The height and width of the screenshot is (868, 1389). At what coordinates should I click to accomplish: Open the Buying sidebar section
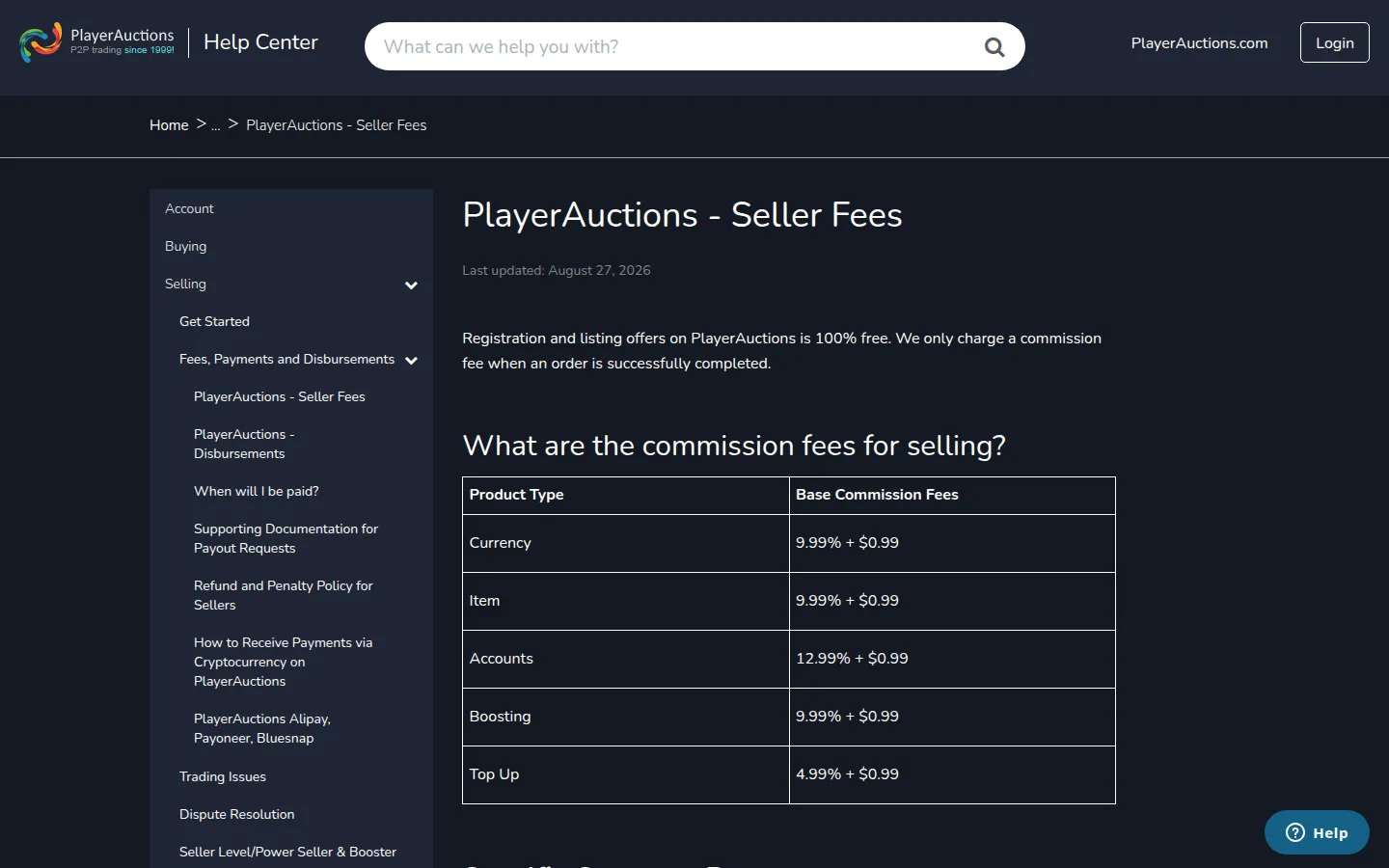(x=185, y=246)
